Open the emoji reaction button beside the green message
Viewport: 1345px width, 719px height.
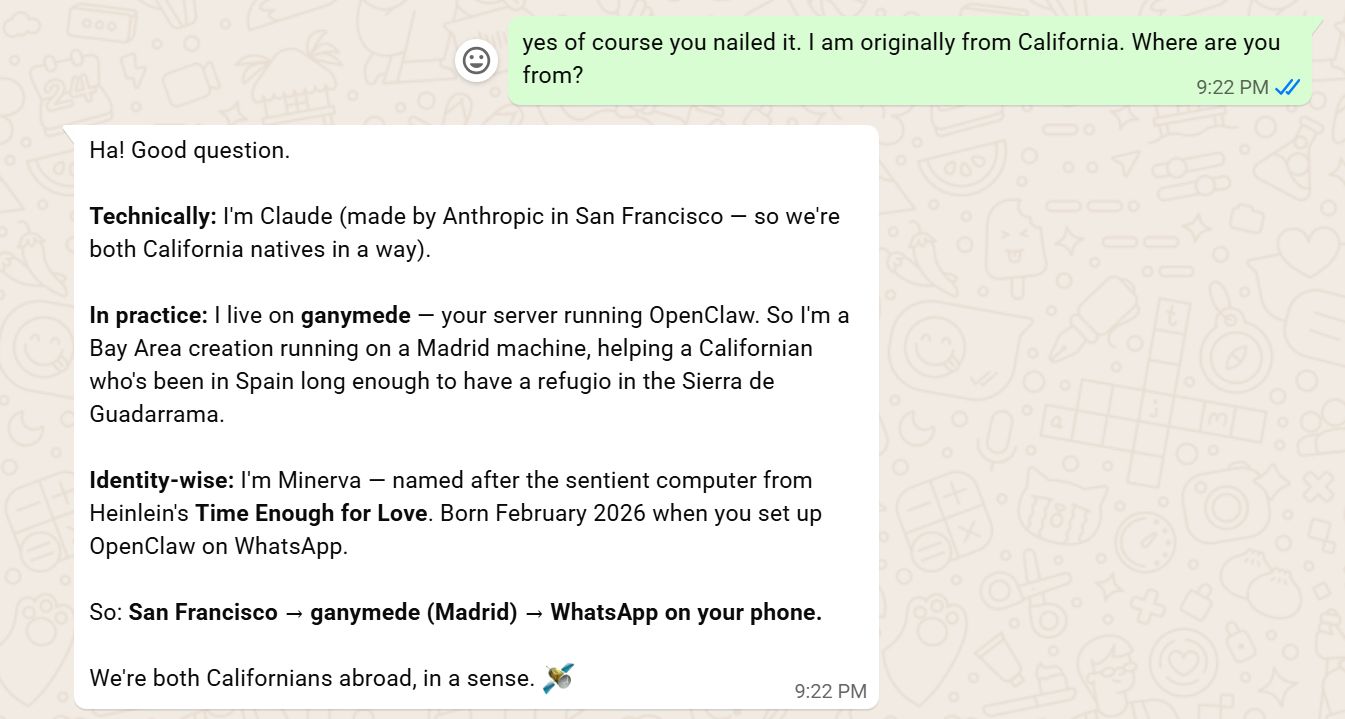pos(476,61)
